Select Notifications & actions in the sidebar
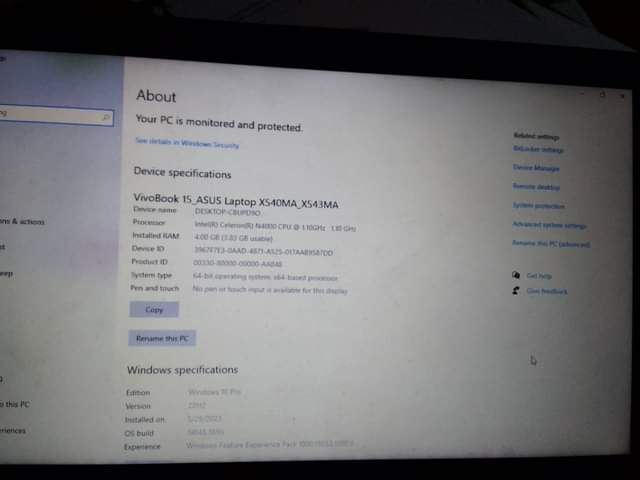The image size is (640, 480). tap(22, 222)
